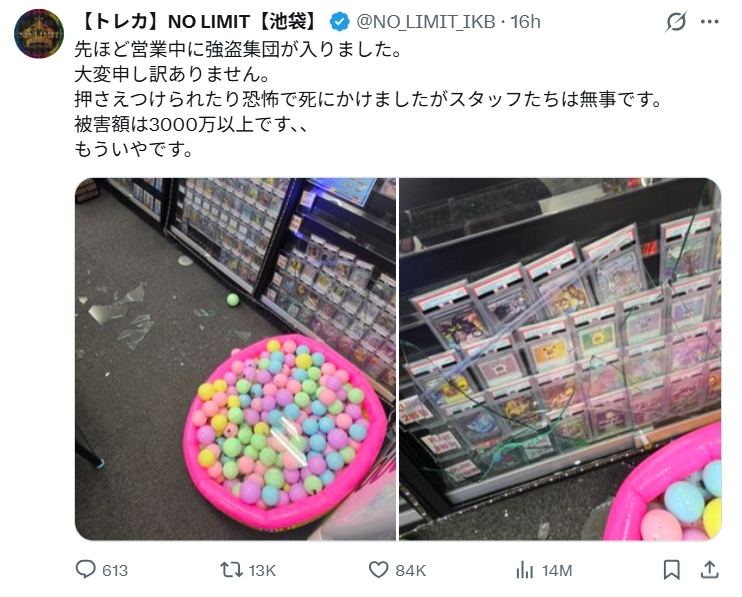Like the post with the heart icon
This screenshot has width=742, height=597.
pyautogui.click(x=379, y=570)
